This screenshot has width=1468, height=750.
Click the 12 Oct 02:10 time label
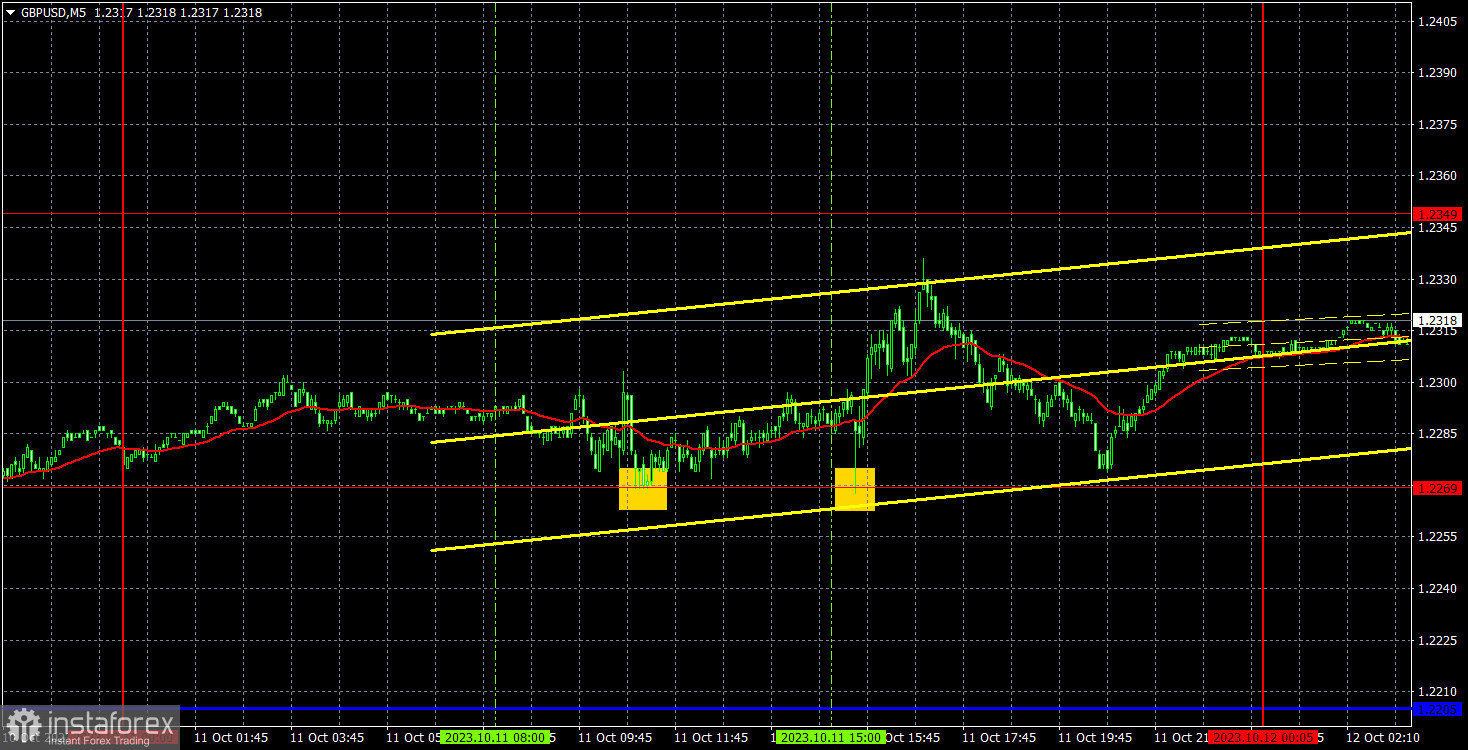pyautogui.click(x=1383, y=737)
